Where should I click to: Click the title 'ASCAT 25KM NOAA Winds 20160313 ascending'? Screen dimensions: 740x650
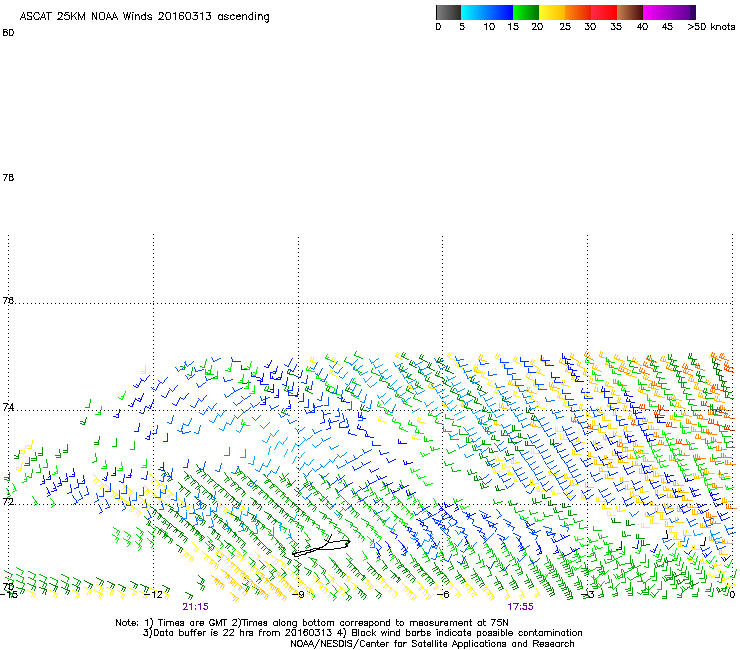point(144,17)
